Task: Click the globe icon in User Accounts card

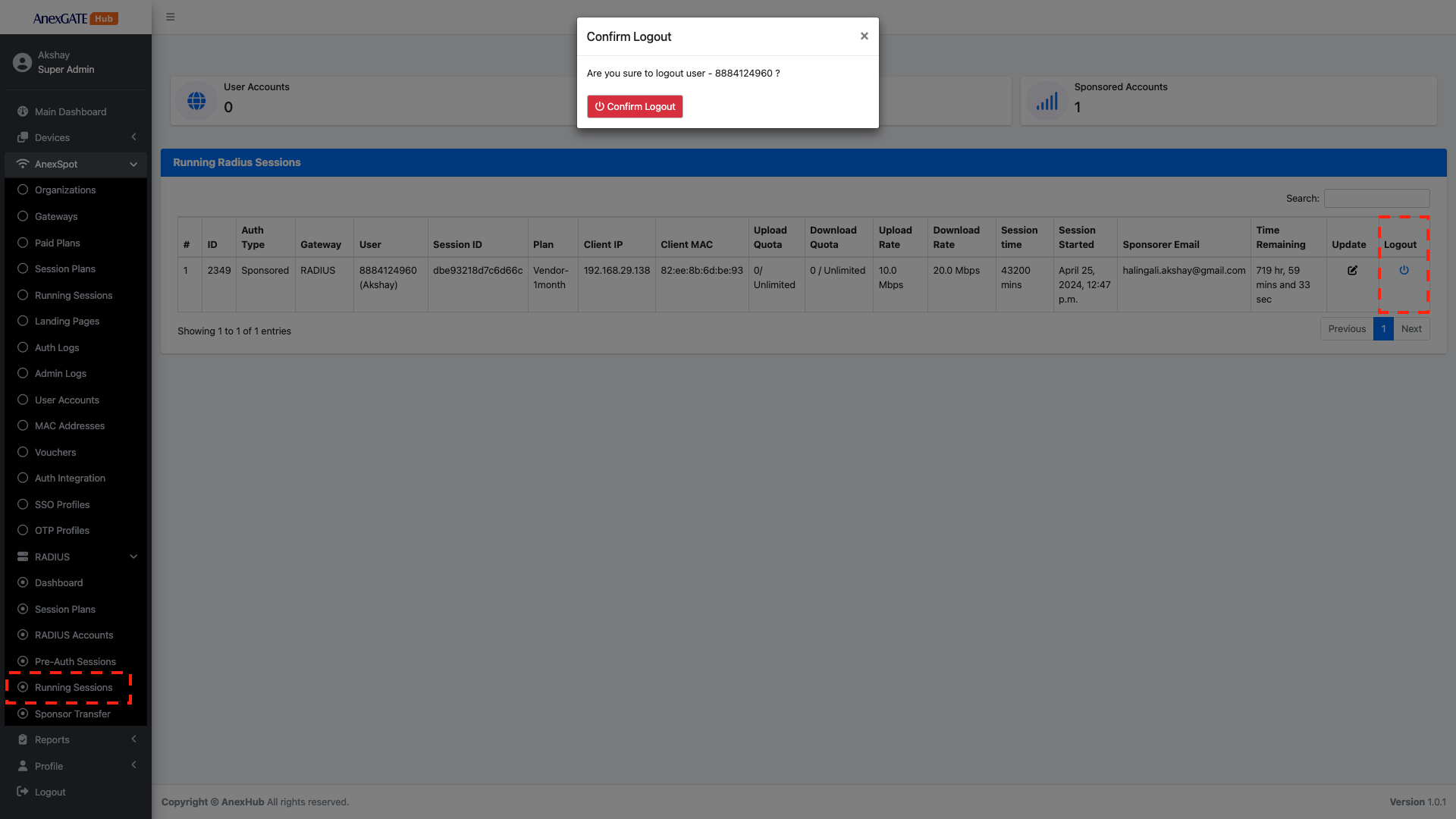Action: click(x=196, y=101)
